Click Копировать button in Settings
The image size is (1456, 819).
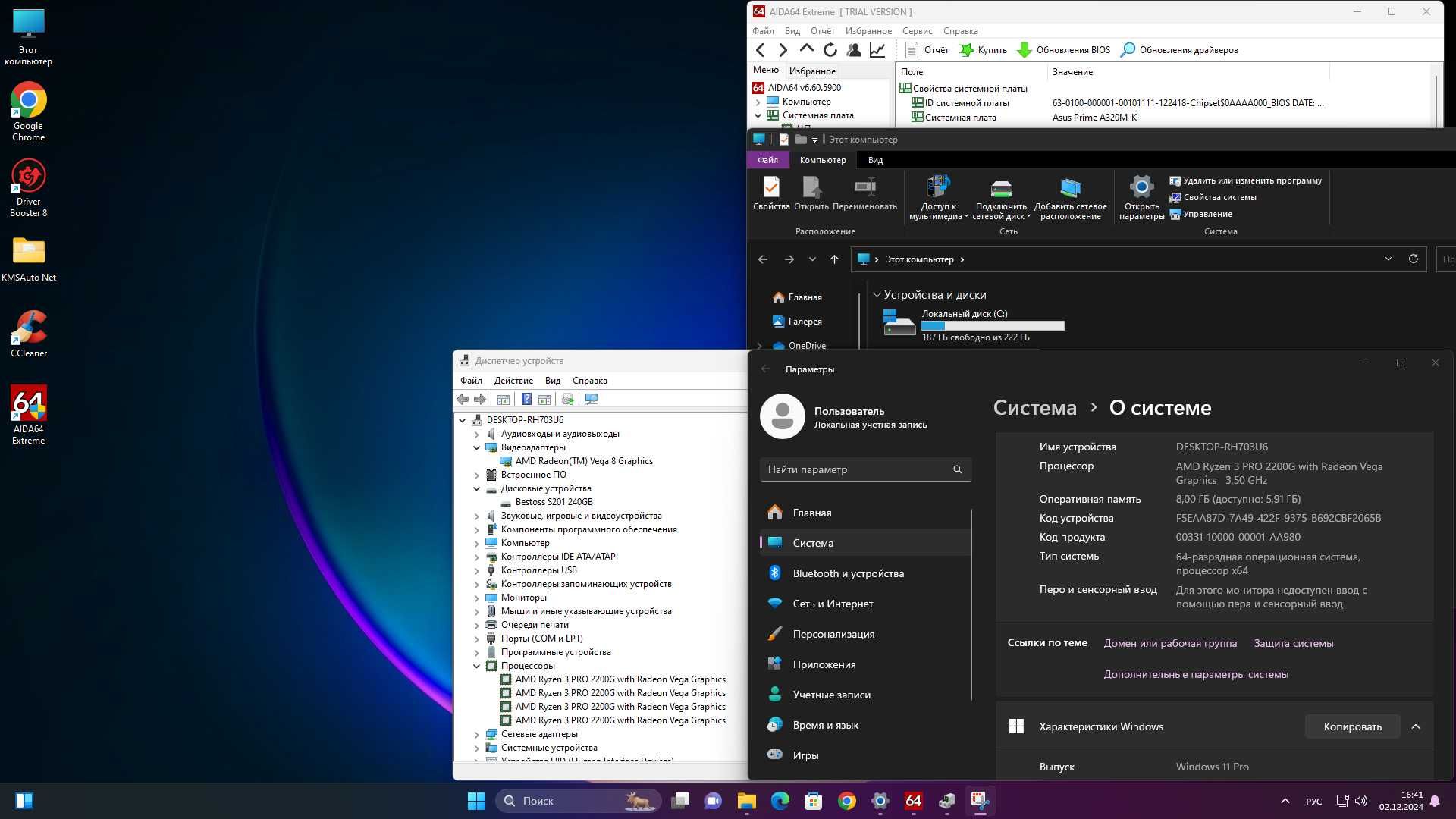[1352, 726]
